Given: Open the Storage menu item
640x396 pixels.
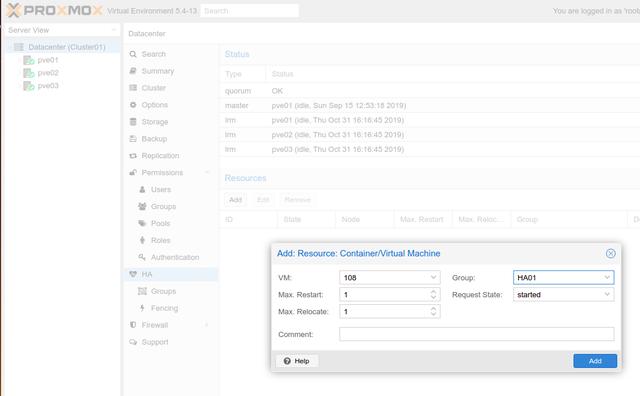Looking at the screenshot, I should click(171, 122).
